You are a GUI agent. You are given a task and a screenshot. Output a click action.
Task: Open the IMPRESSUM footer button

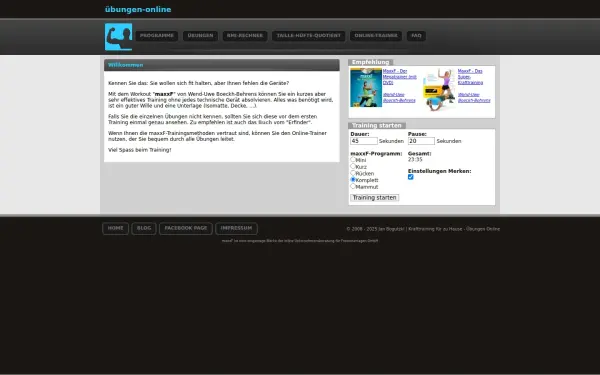click(x=236, y=228)
